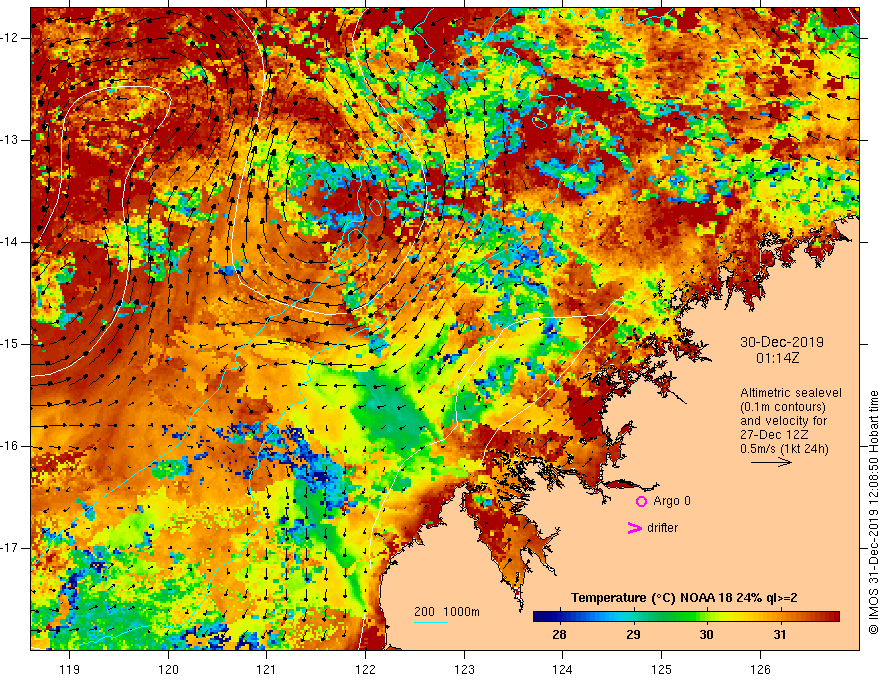Click the IMOS copyright timestamp text
The height and width of the screenshot is (680, 880).
tap(873, 513)
